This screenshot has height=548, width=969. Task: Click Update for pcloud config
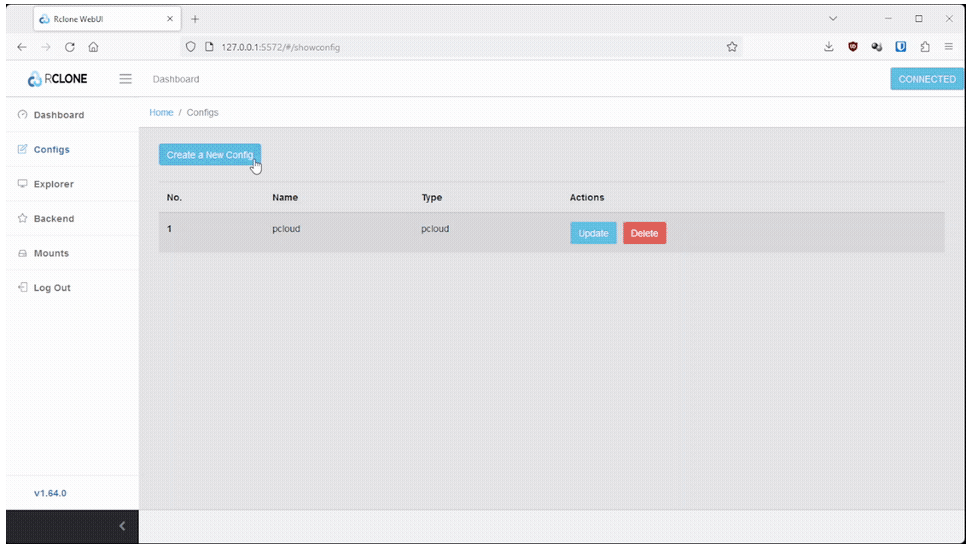pyautogui.click(x=593, y=233)
